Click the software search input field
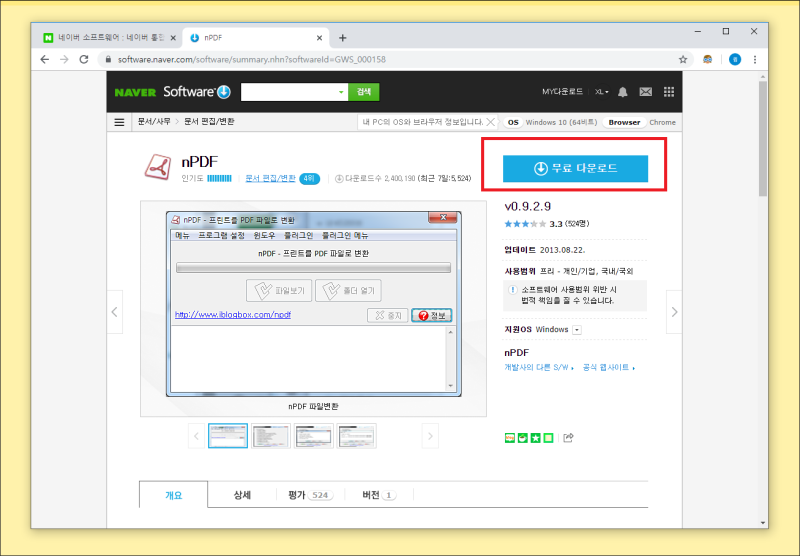Screen dimensions: 800x556 point(288,92)
